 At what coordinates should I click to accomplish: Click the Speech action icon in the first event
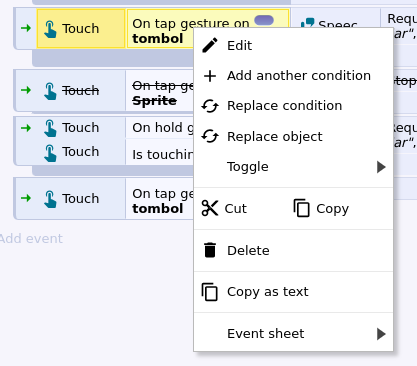click(x=307, y=23)
